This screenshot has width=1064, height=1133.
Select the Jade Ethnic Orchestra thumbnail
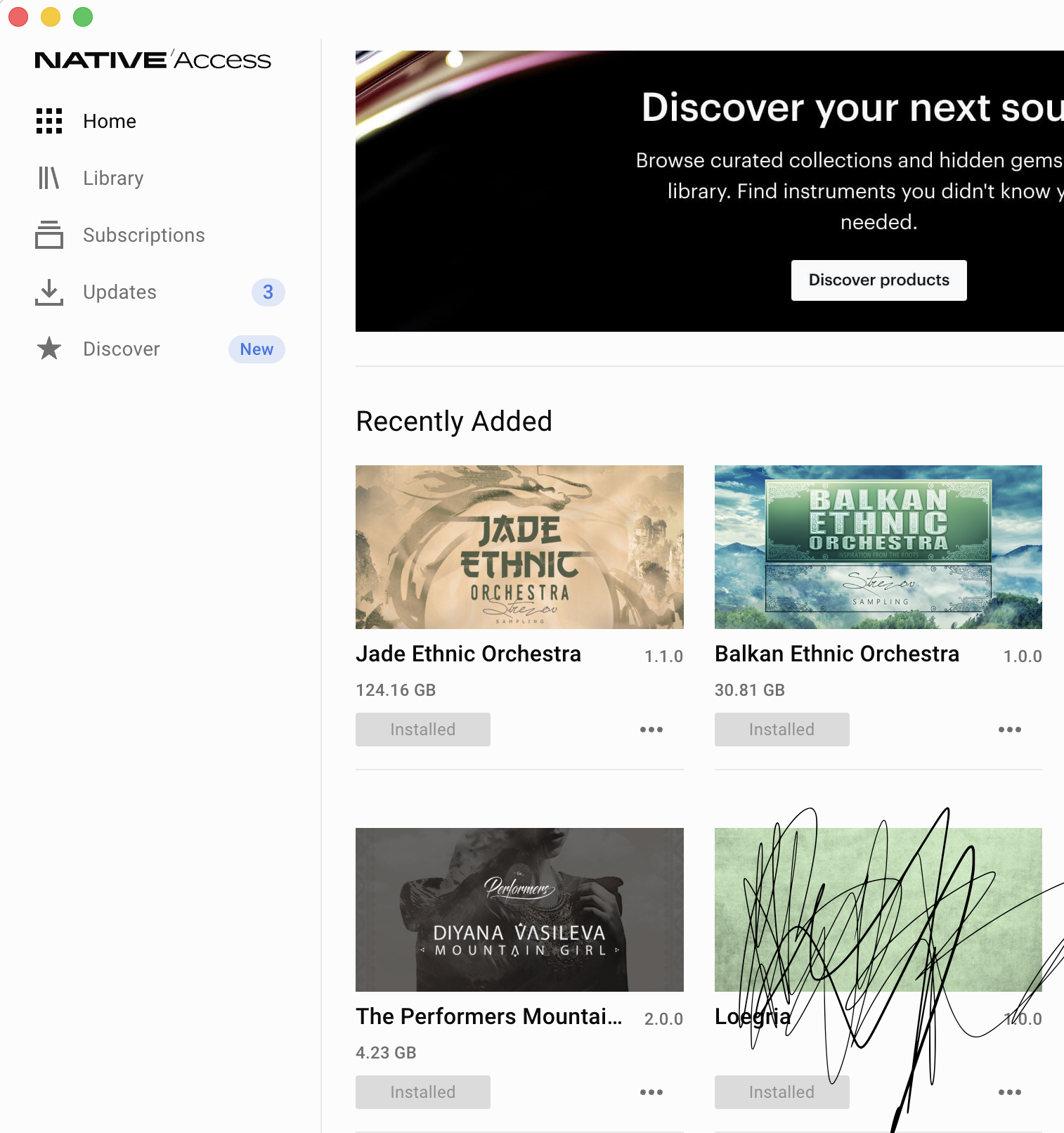(x=519, y=547)
